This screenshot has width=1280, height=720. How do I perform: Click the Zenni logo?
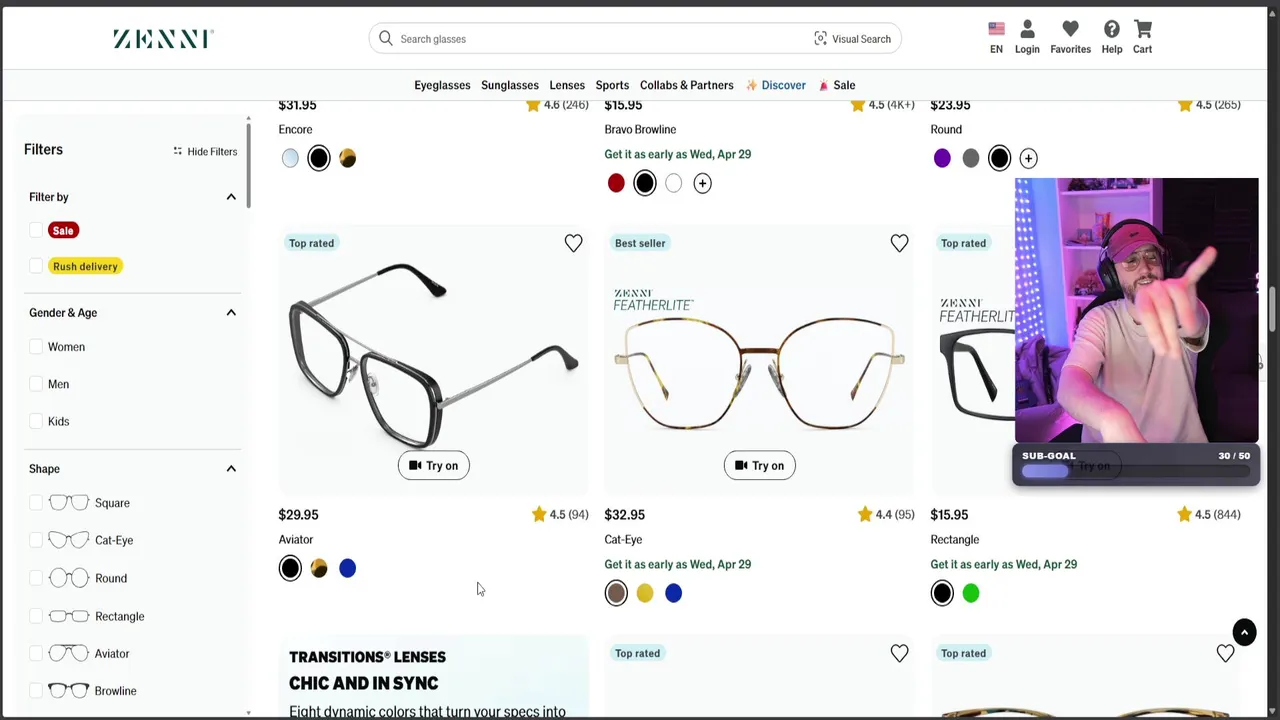pyautogui.click(x=163, y=39)
